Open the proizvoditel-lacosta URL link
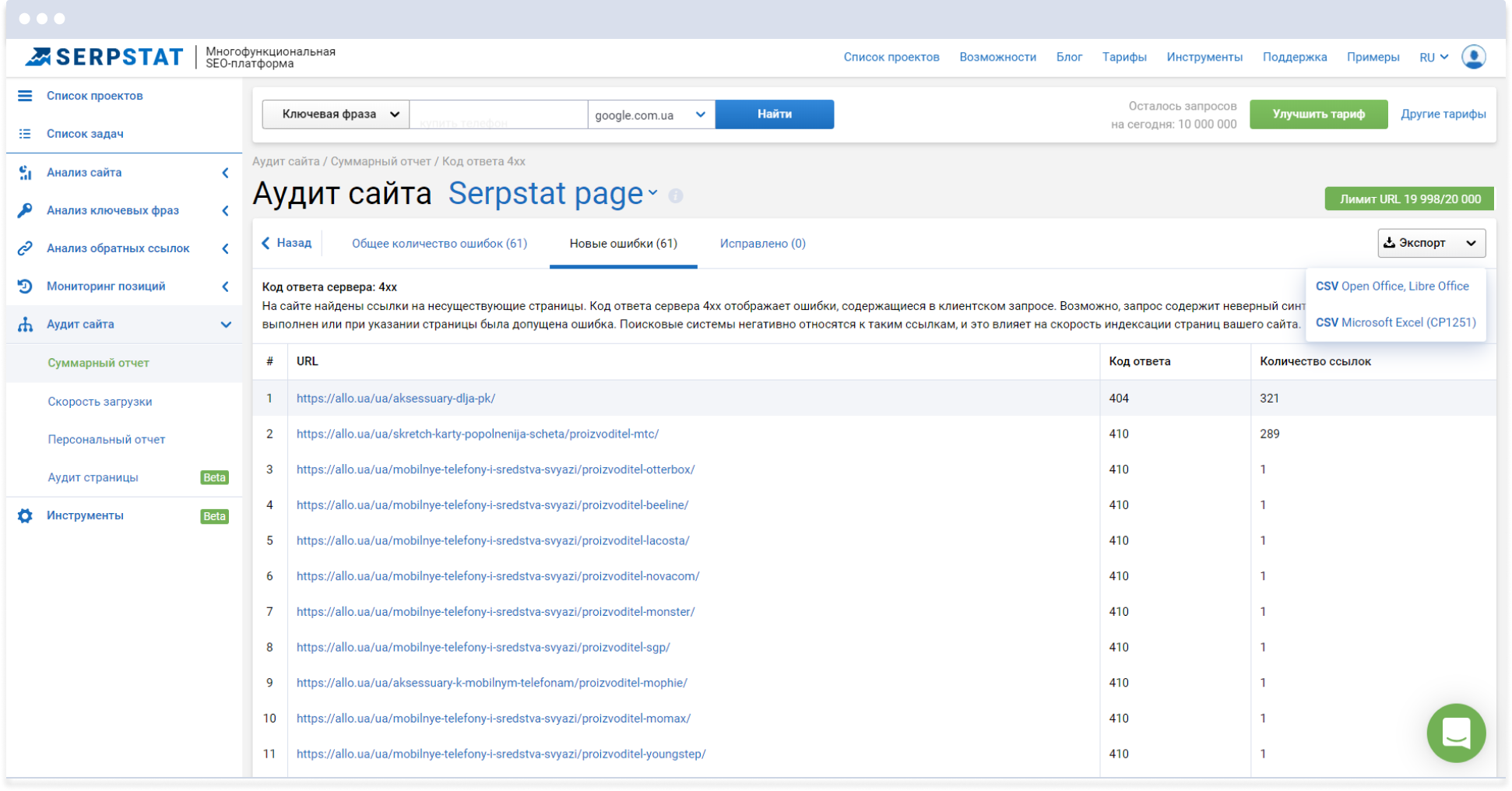The image size is (1512, 791). pyautogui.click(x=493, y=541)
